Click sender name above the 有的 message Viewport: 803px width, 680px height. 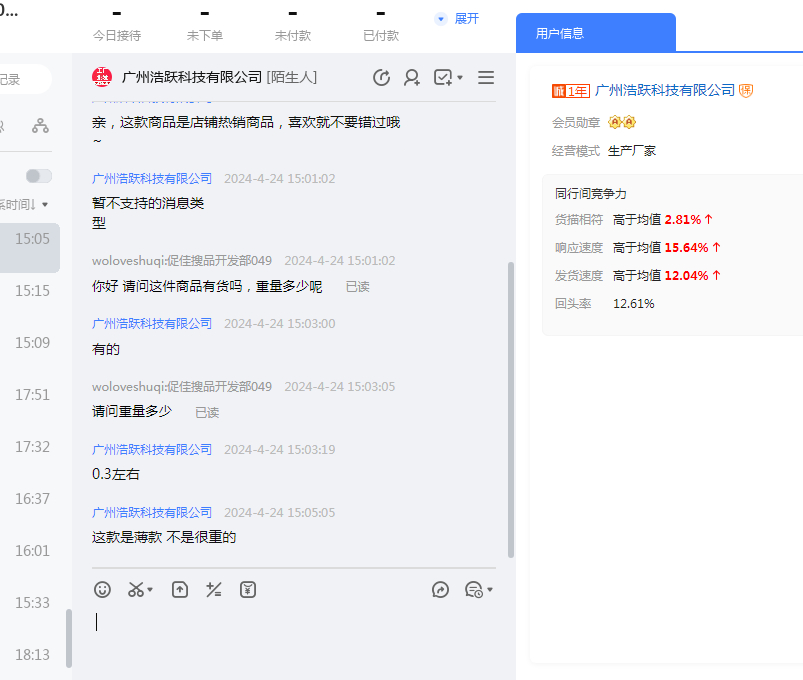(152, 324)
